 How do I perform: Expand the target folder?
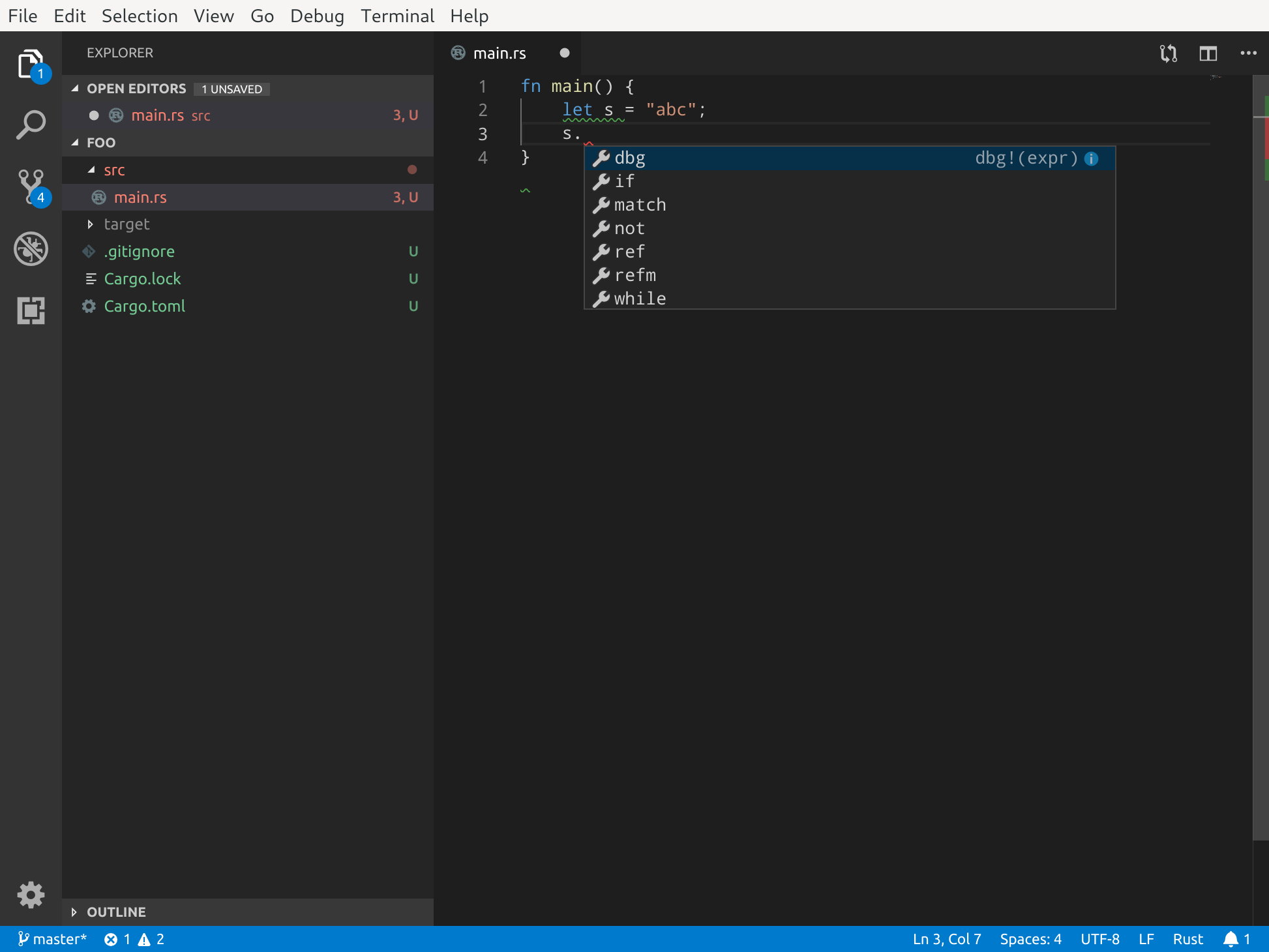coord(91,224)
